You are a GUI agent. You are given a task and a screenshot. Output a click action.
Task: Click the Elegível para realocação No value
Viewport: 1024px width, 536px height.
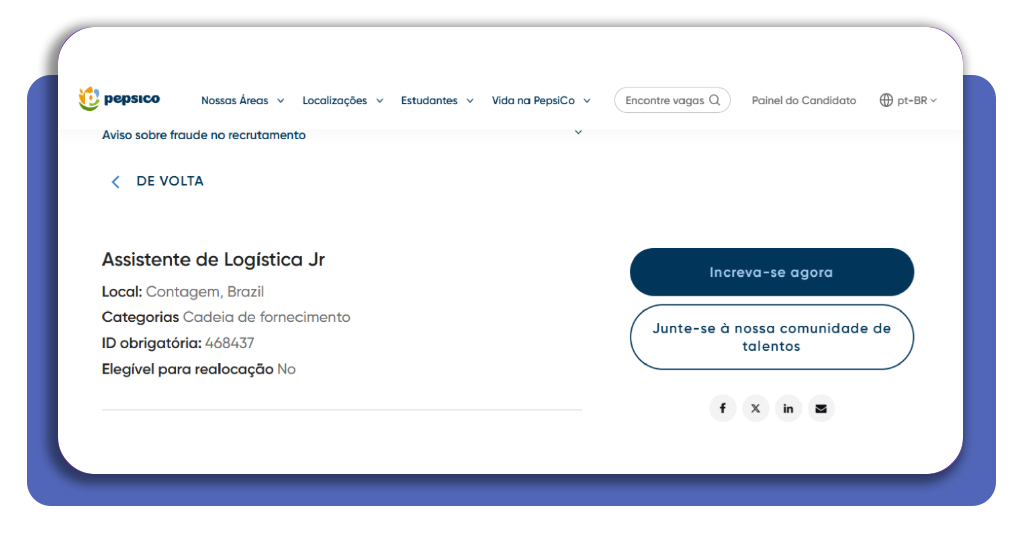(286, 370)
